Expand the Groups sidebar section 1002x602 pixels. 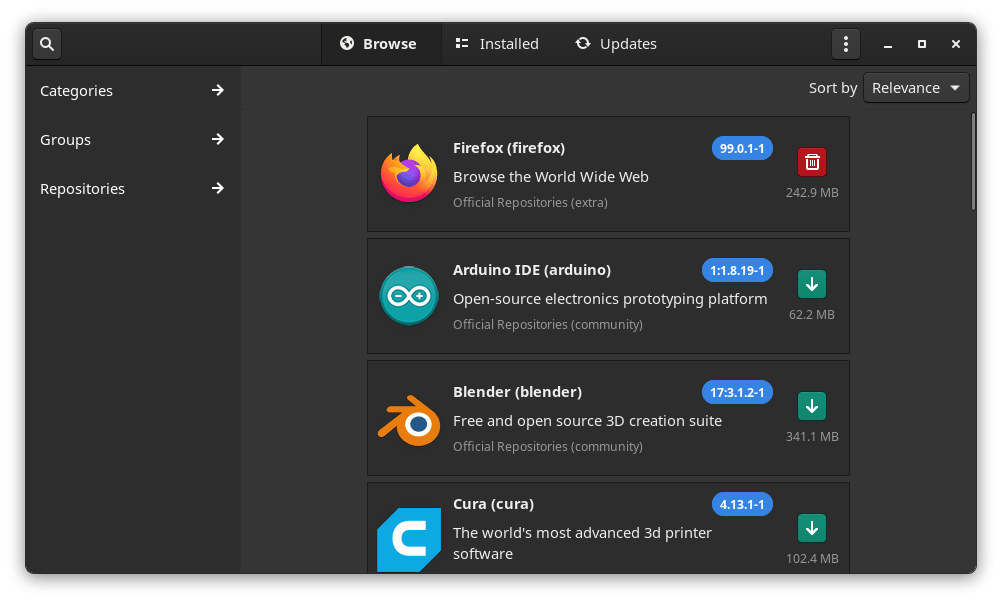132,140
